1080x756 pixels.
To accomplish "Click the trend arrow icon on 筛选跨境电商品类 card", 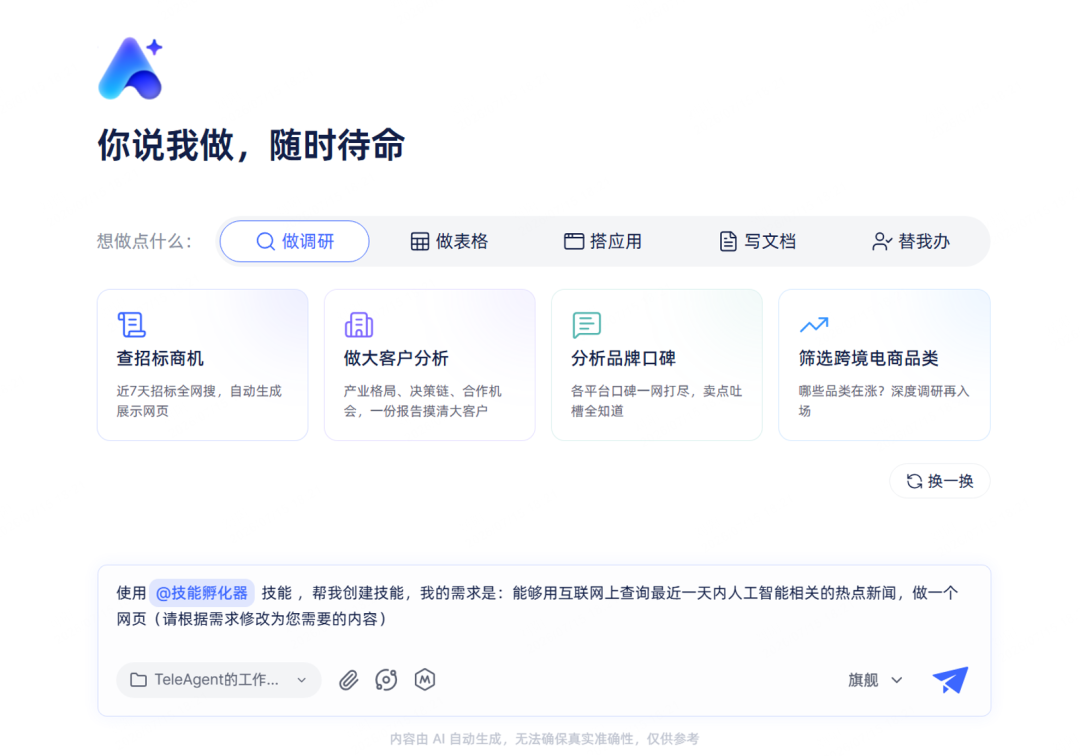I will pyautogui.click(x=813, y=324).
